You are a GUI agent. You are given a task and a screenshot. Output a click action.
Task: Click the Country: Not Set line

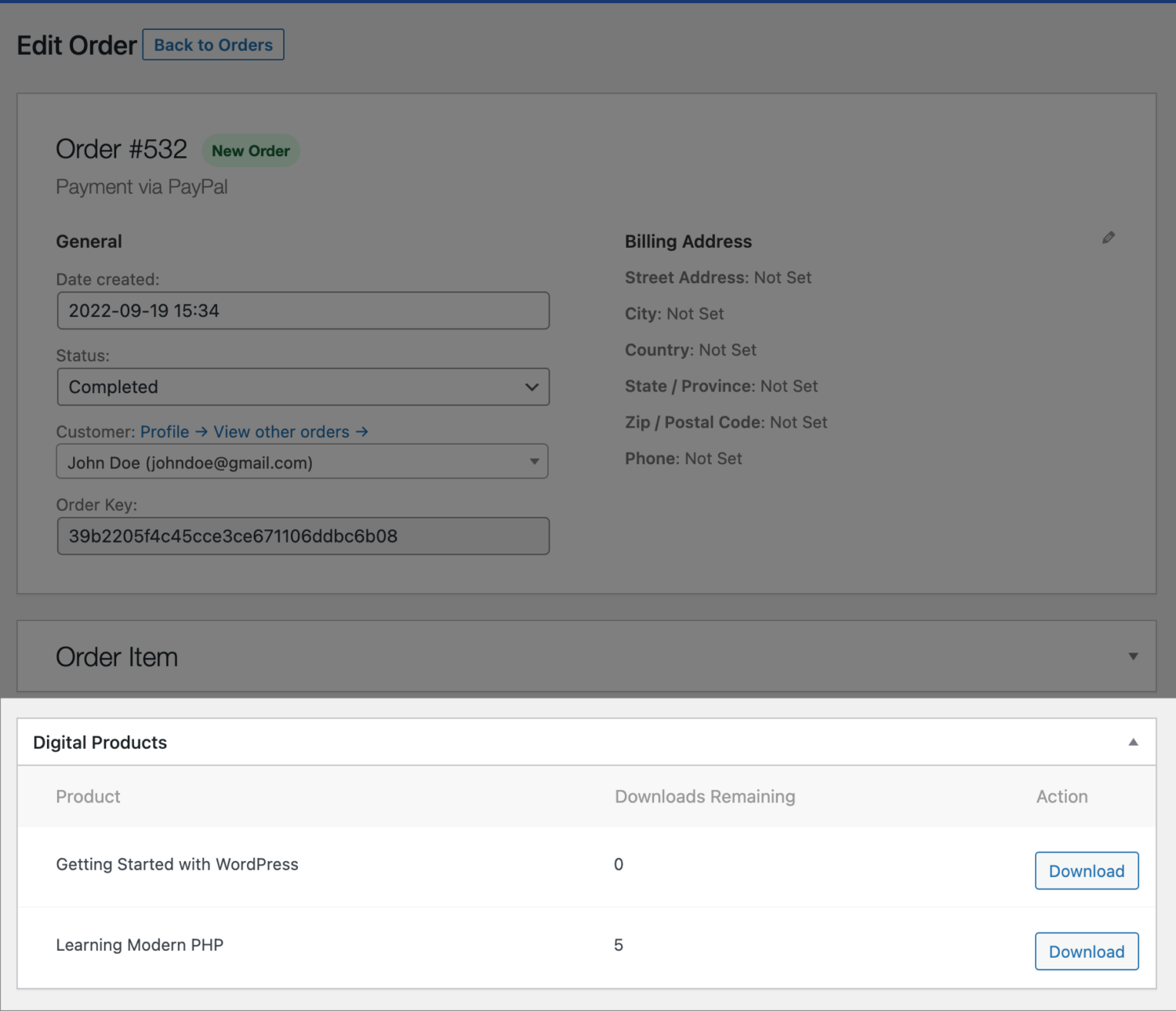click(691, 350)
